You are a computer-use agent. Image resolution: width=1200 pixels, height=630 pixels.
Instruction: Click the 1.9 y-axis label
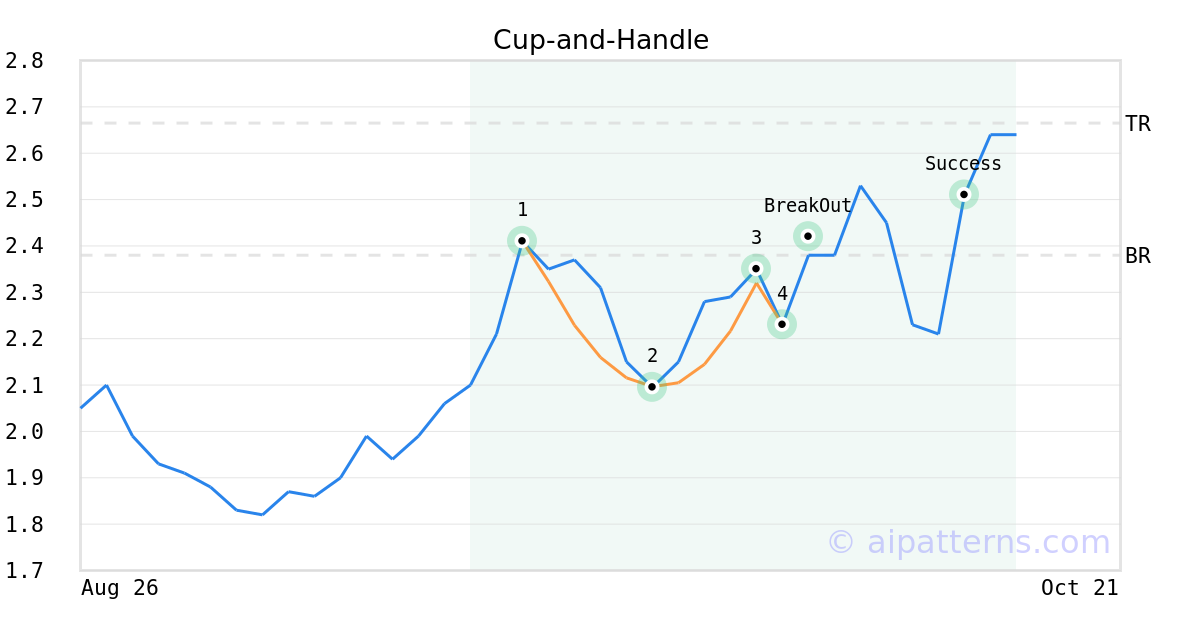[24, 478]
